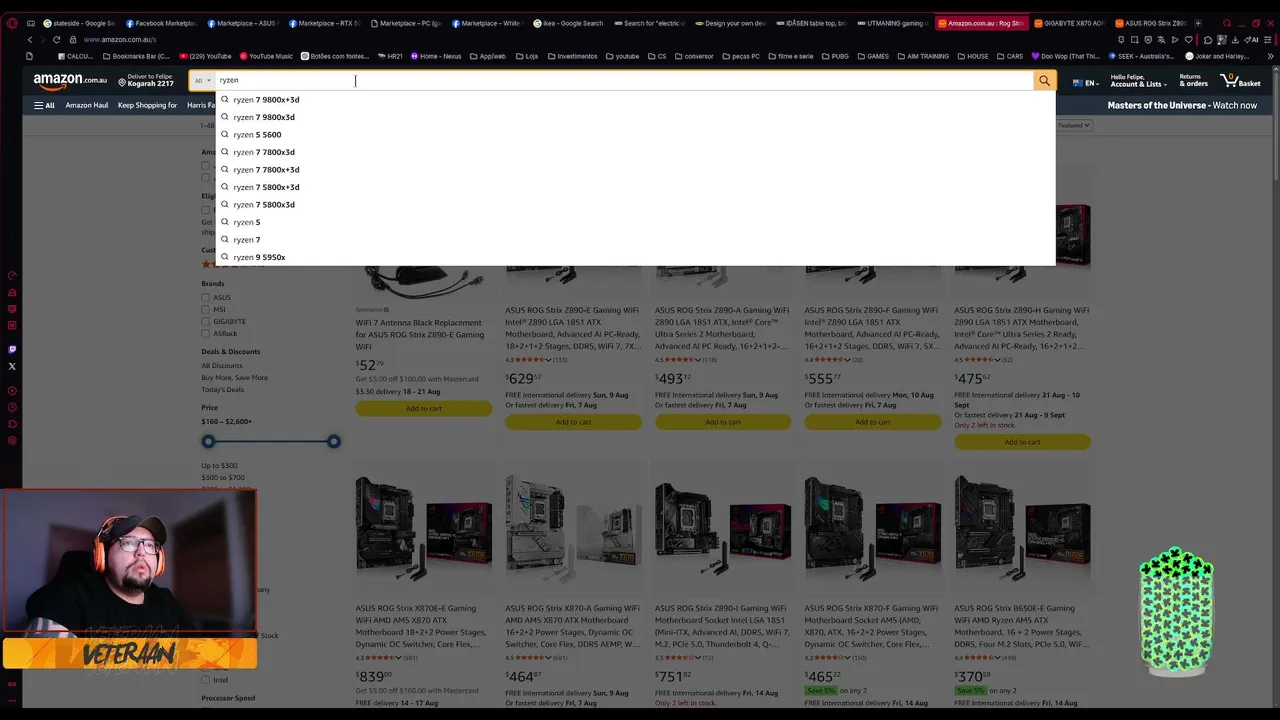
Task: Open Returns & orders
Action: point(1194,80)
